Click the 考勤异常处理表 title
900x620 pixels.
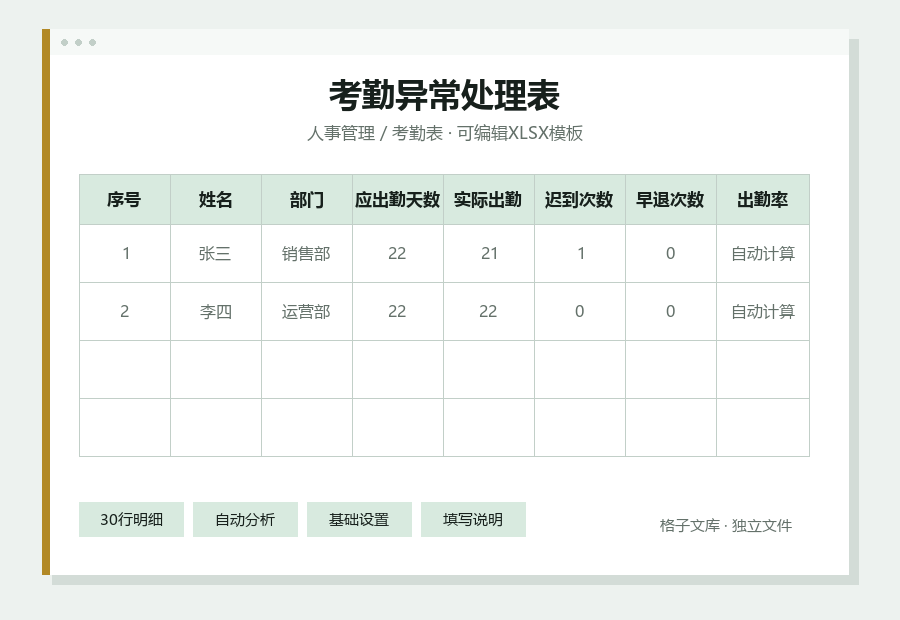(444, 95)
